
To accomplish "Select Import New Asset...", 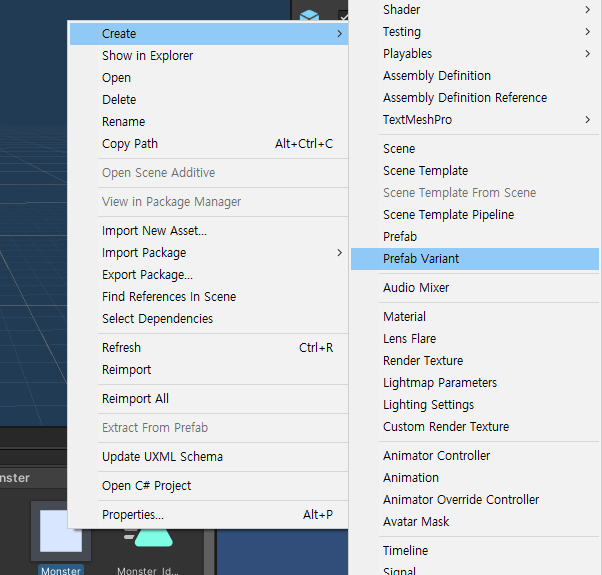I will (x=208, y=231).
